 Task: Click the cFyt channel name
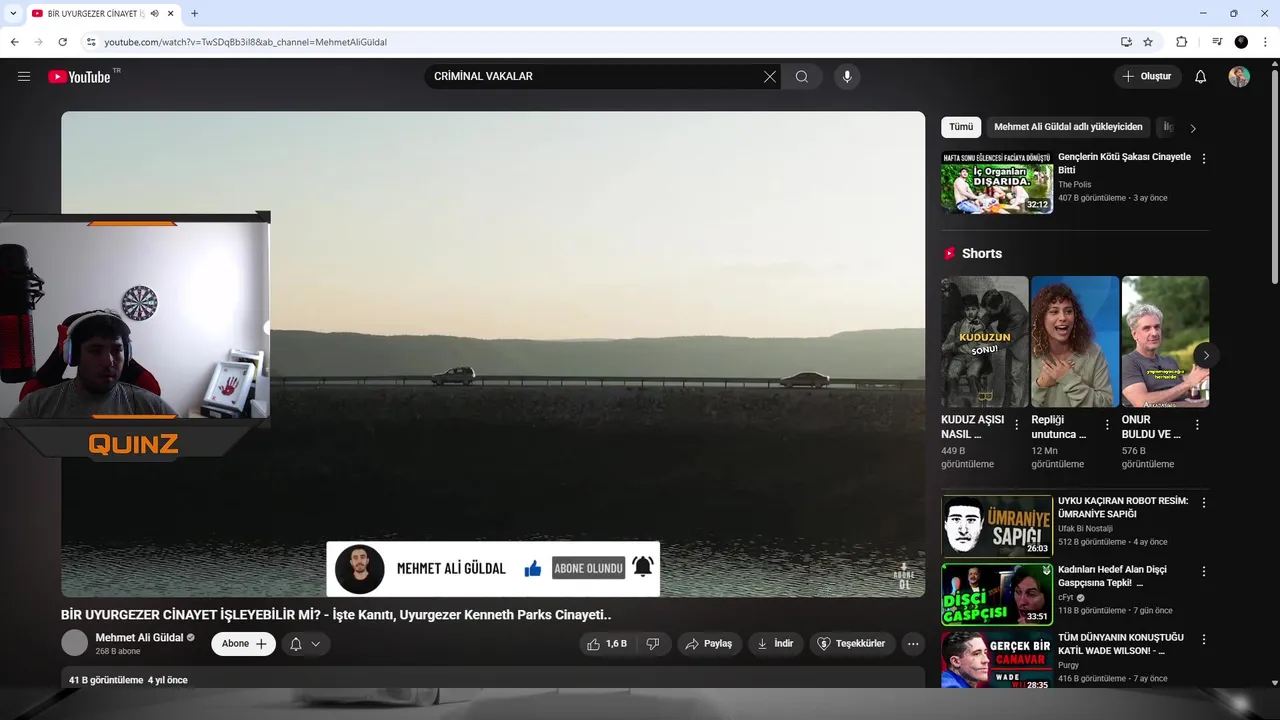point(1066,597)
